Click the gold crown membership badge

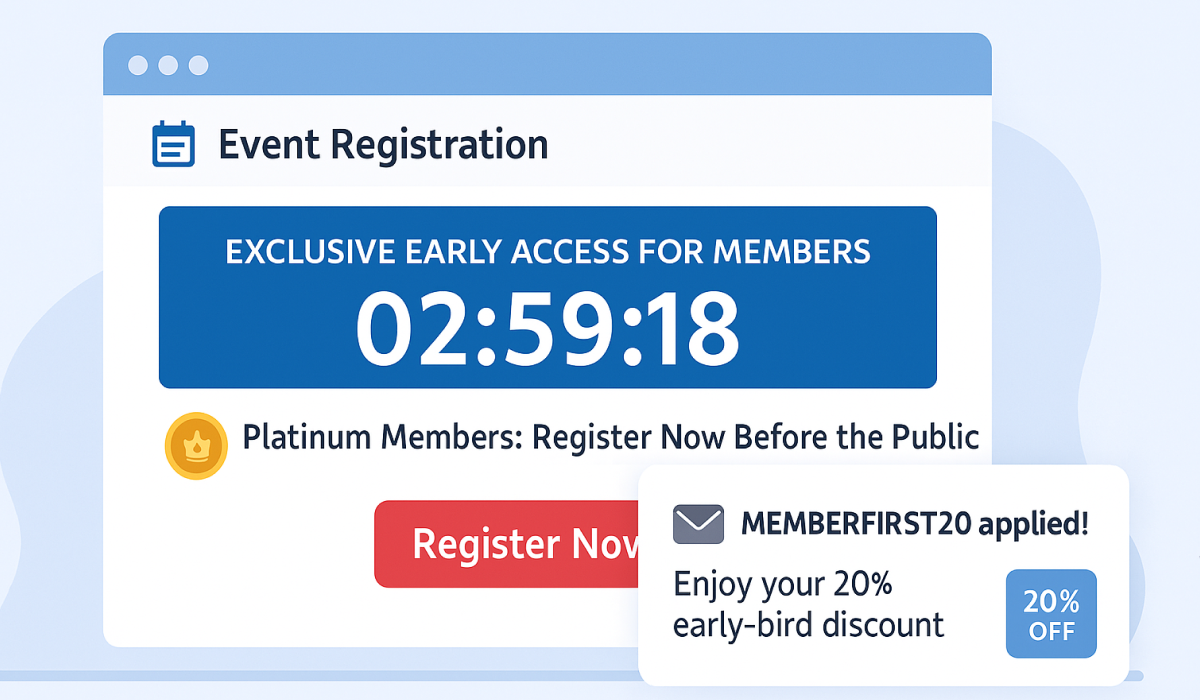196,445
